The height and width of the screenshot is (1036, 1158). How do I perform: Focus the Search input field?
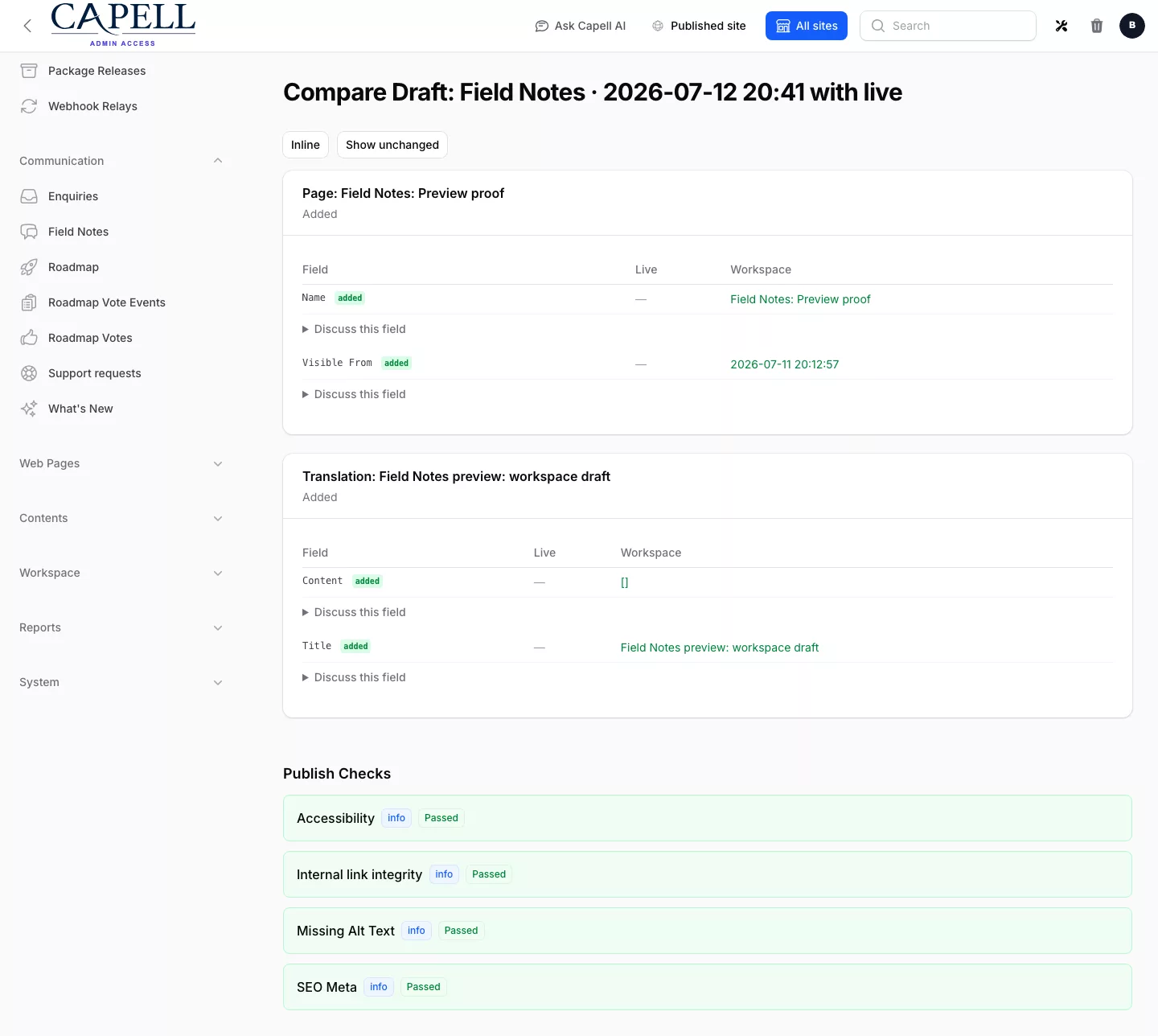point(948,26)
